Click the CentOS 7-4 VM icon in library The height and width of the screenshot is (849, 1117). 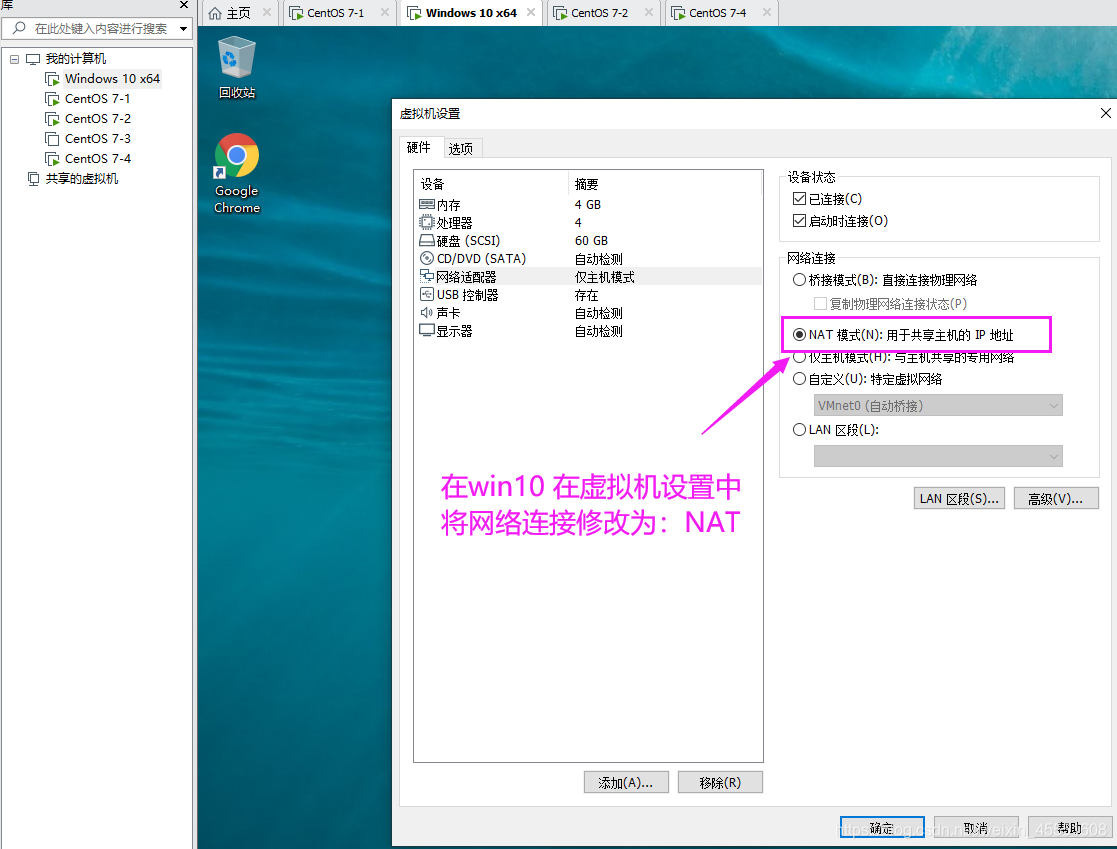click(52, 158)
